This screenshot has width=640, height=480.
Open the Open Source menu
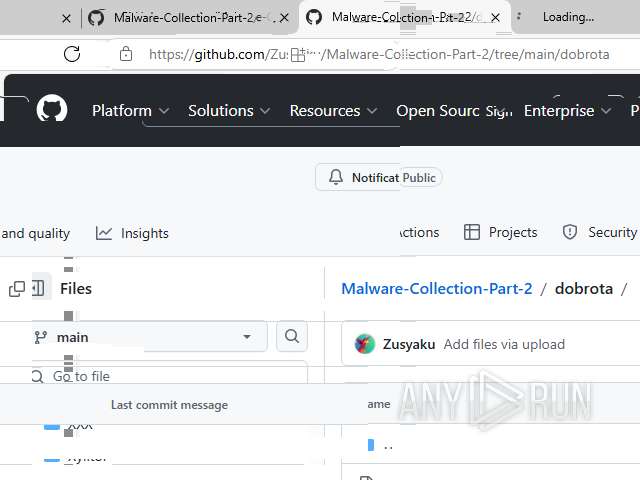click(438, 111)
